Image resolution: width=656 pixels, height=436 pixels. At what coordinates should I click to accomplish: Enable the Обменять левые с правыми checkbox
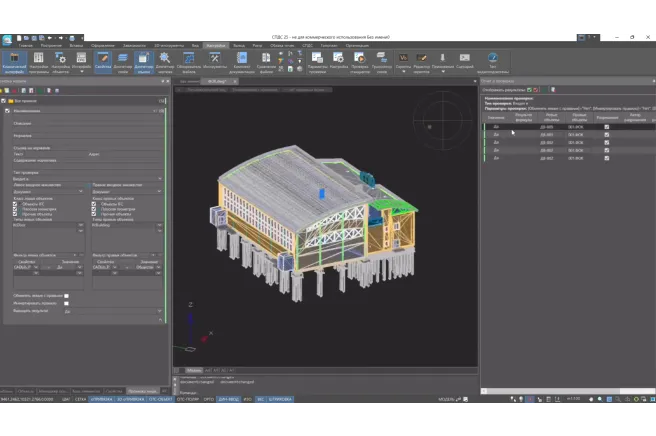tap(67, 296)
